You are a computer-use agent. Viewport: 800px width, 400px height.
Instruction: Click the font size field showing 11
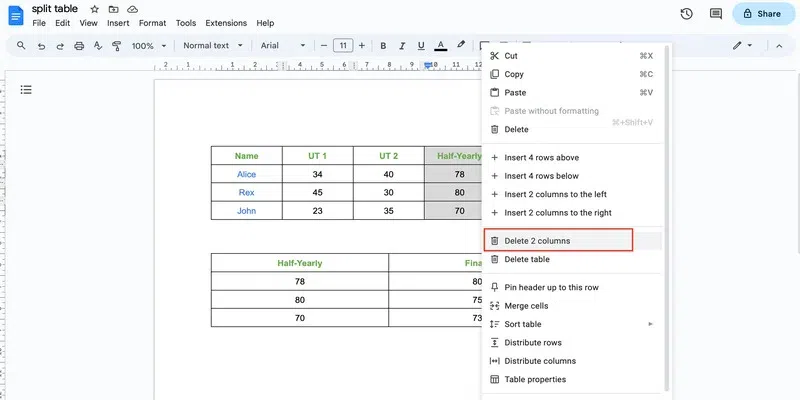(x=343, y=46)
